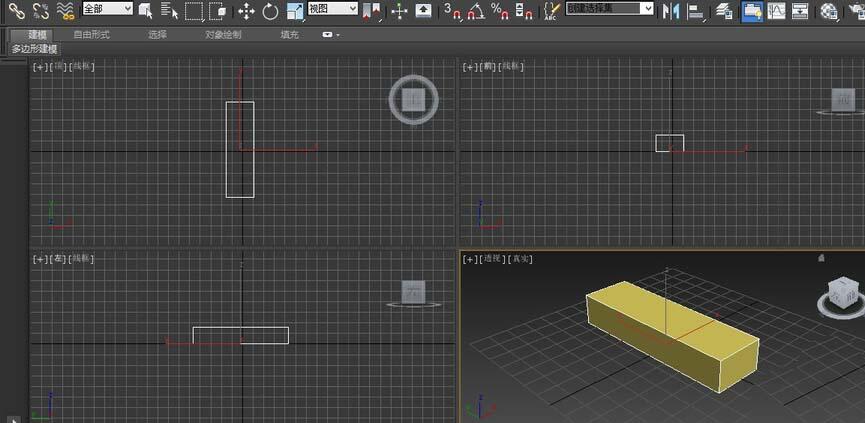Open the [透视] view label menu
Image resolution: width=865 pixels, height=423 pixels.
click(492, 259)
